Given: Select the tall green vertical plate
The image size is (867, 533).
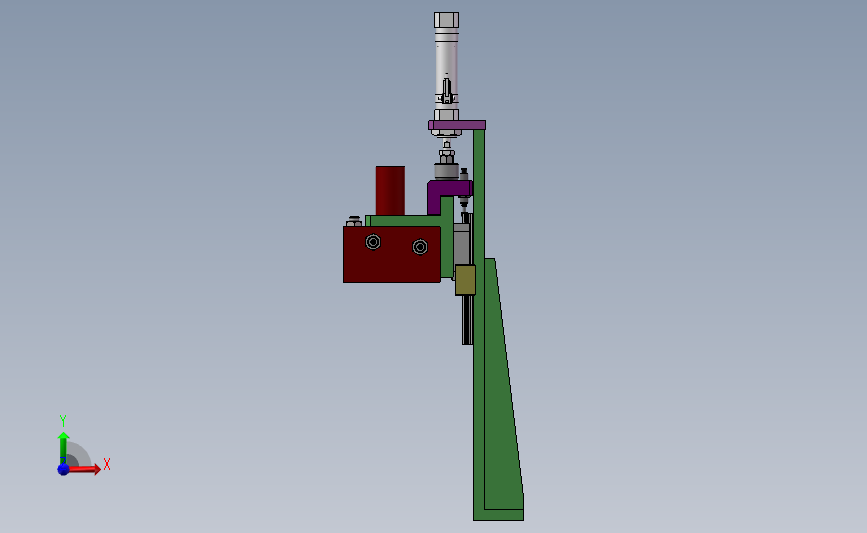Looking at the screenshot, I should pyautogui.click(x=479, y=326).
